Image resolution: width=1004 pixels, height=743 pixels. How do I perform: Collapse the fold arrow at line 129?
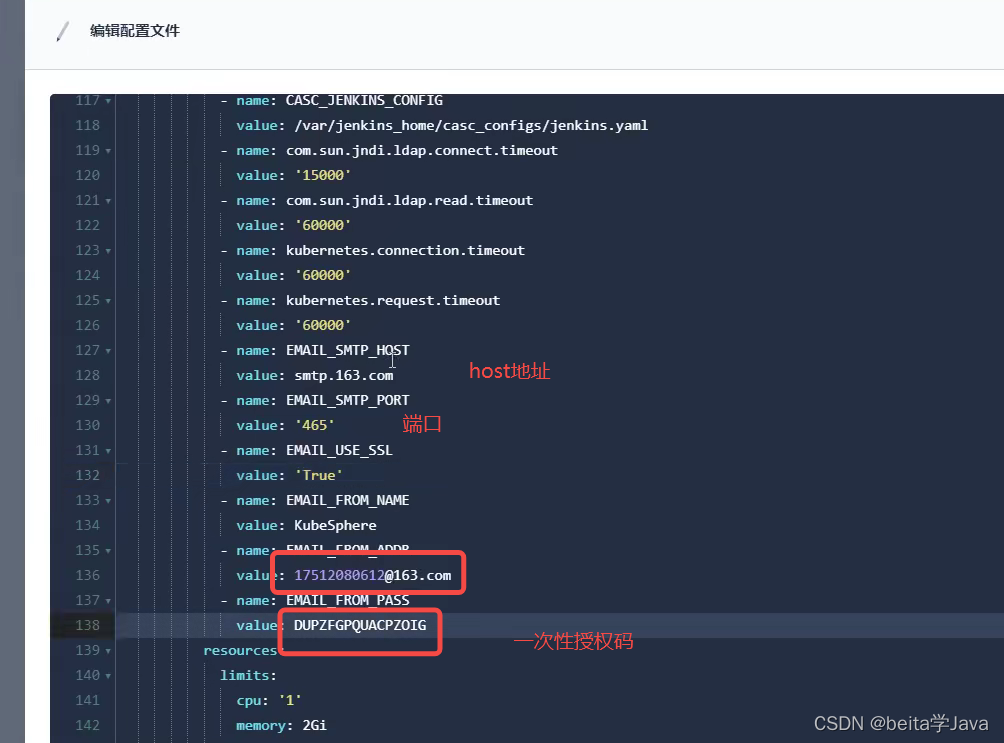[x=108, y=401]
